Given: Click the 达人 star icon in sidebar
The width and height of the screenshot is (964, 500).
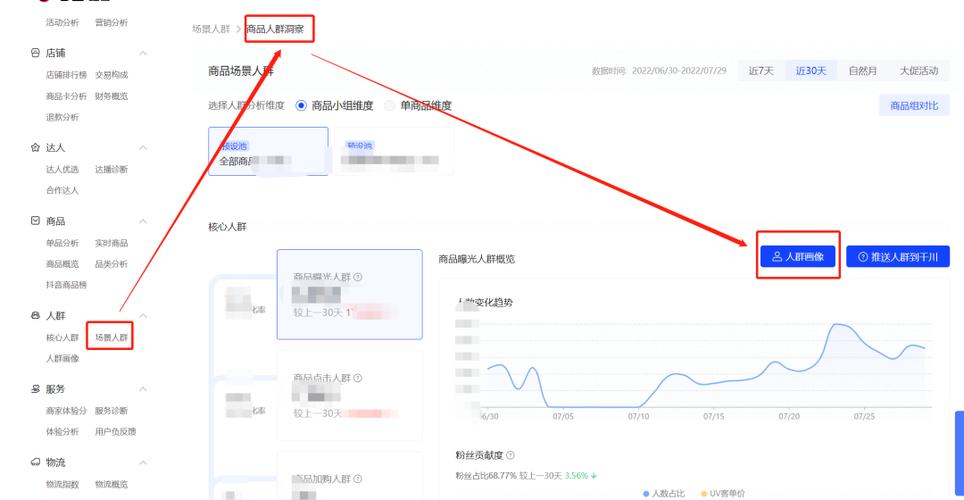Looking at the screenshot, I should [x=36, y=148].
